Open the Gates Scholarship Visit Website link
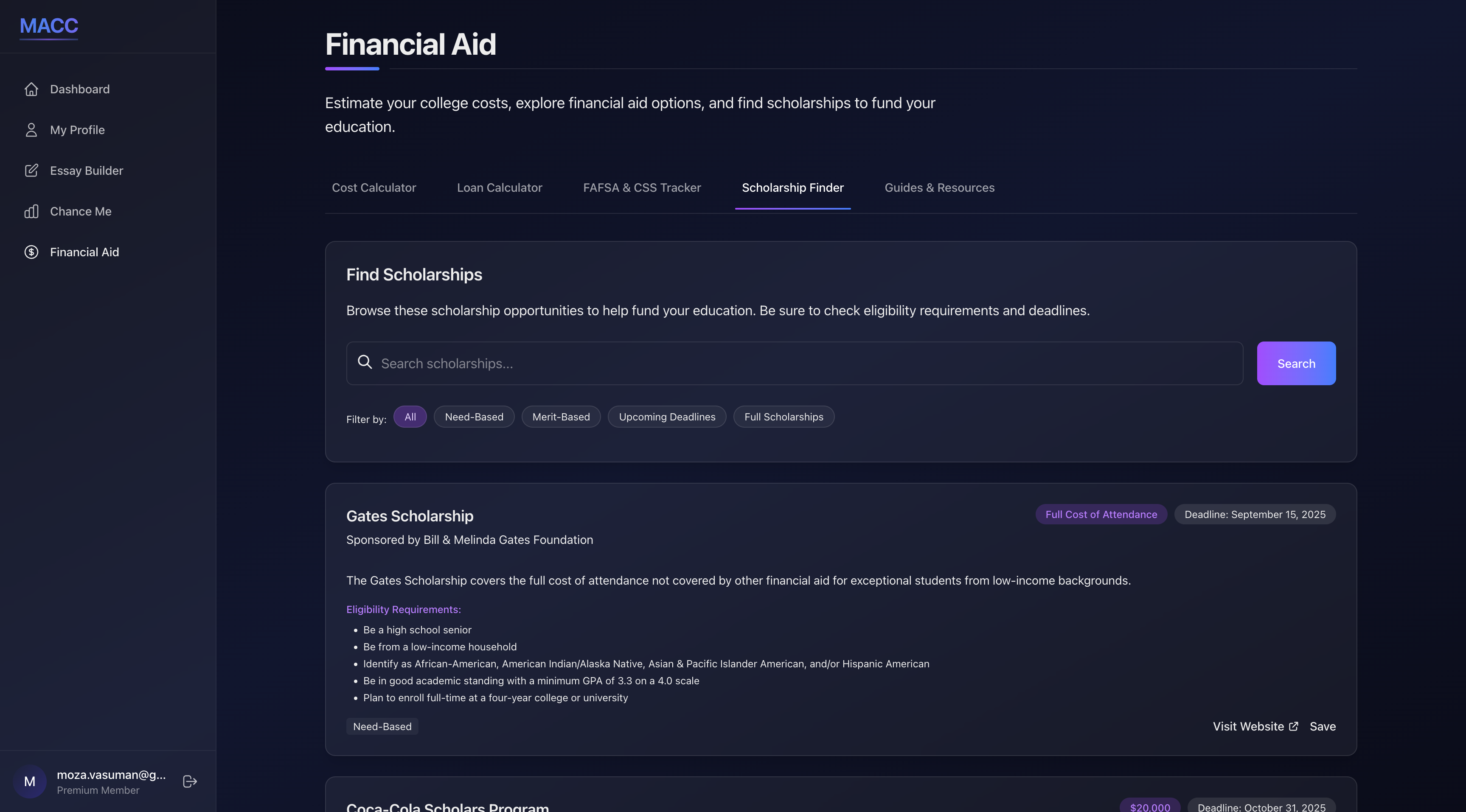Image resolution: width=1466 pixels, height=812 pixels. tap(1255, 726)
